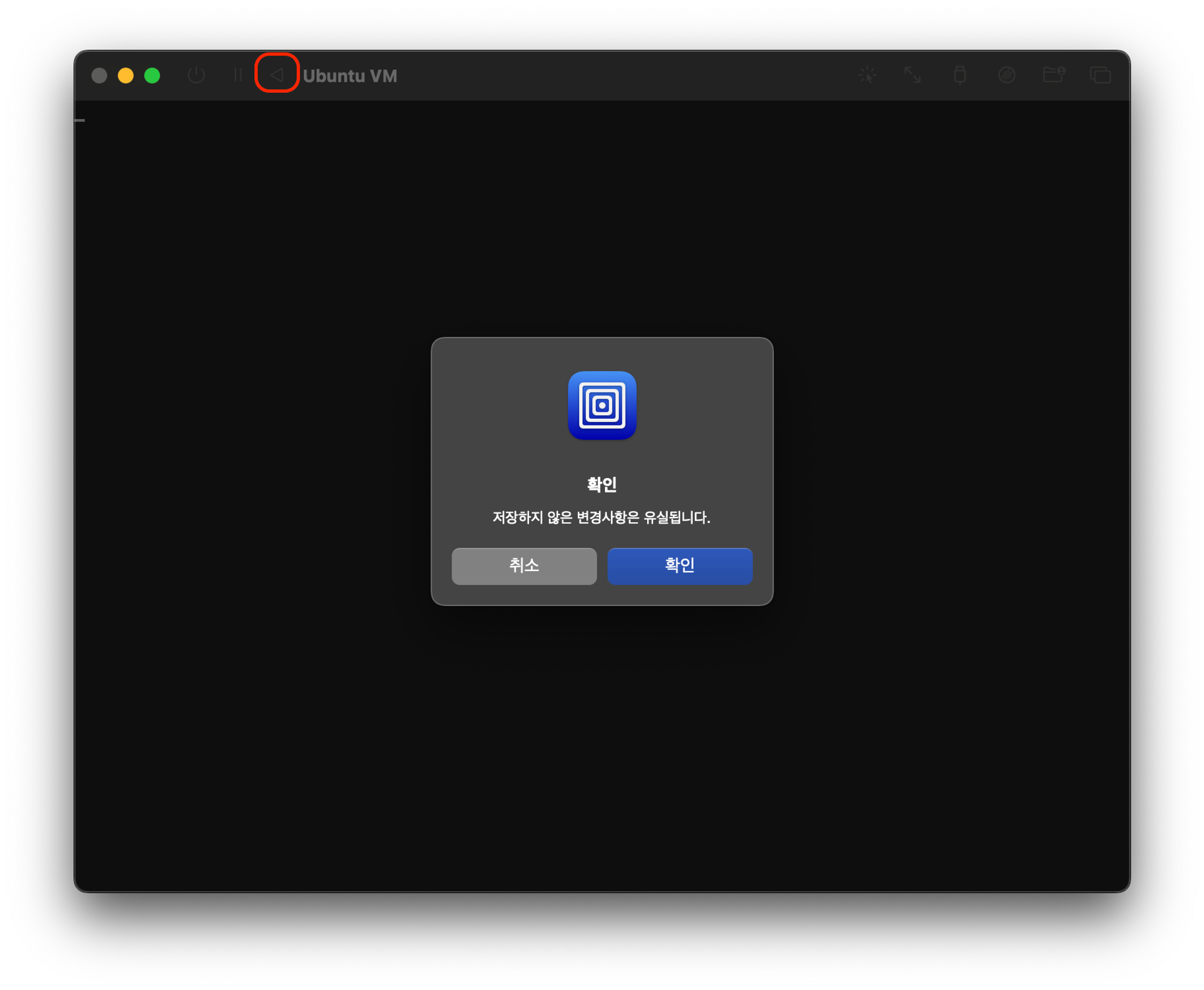
Task: Click the dialog's unsaved changes warning text
Action: click(x=602, y=518)
